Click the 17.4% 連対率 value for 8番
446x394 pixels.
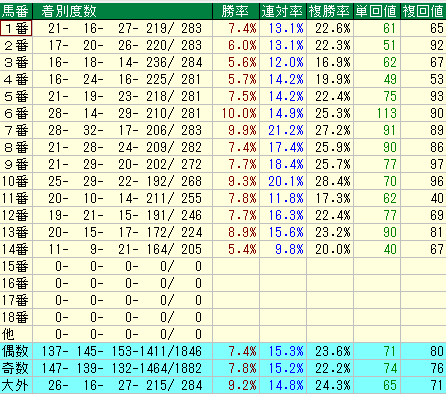pyautogui.click(x=286, y=147)
